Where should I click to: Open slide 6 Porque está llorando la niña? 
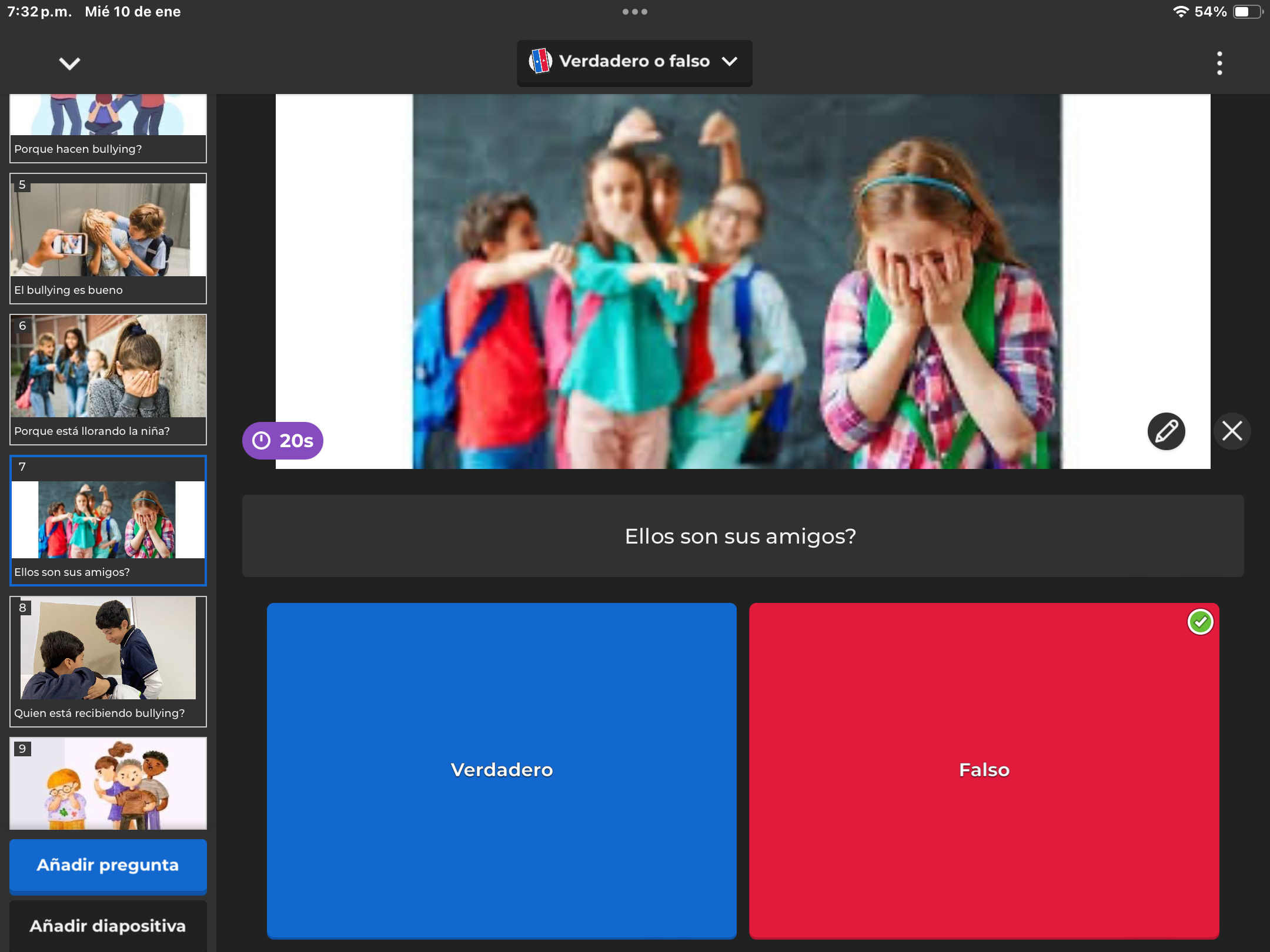click(108, 380)
